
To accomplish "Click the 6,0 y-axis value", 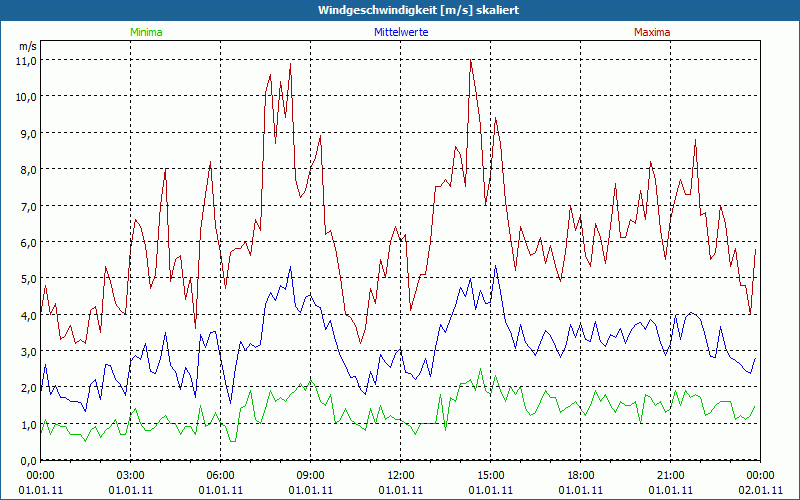I will pos(28,243).
